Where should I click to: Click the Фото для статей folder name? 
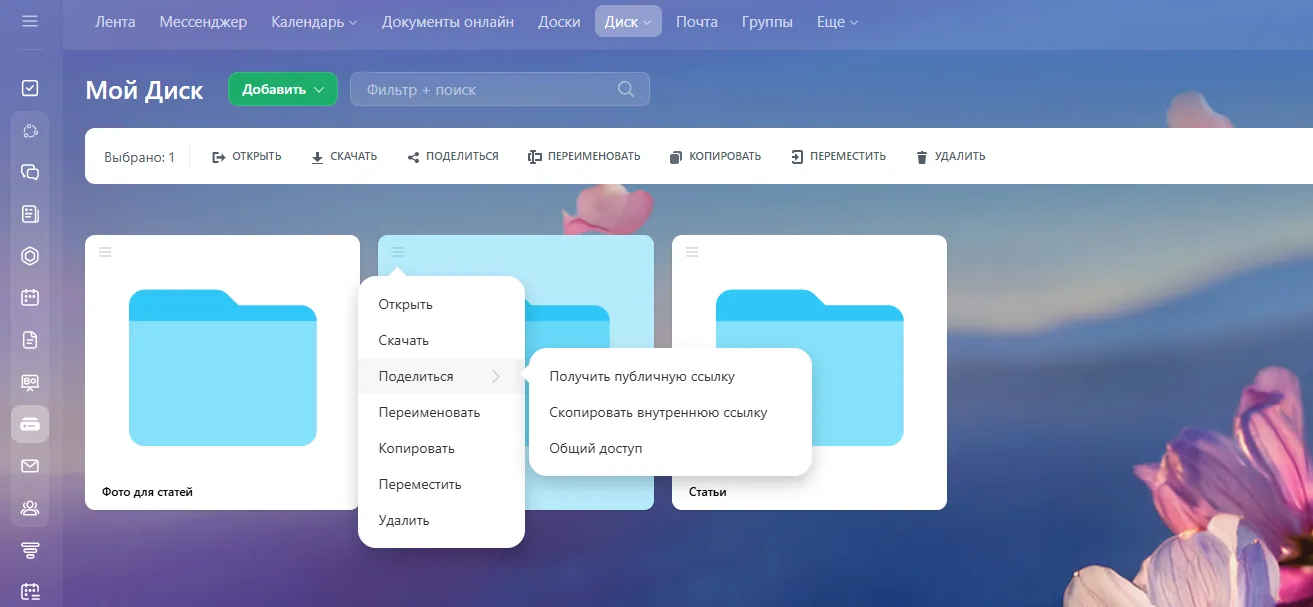click(x=147, y=492)
